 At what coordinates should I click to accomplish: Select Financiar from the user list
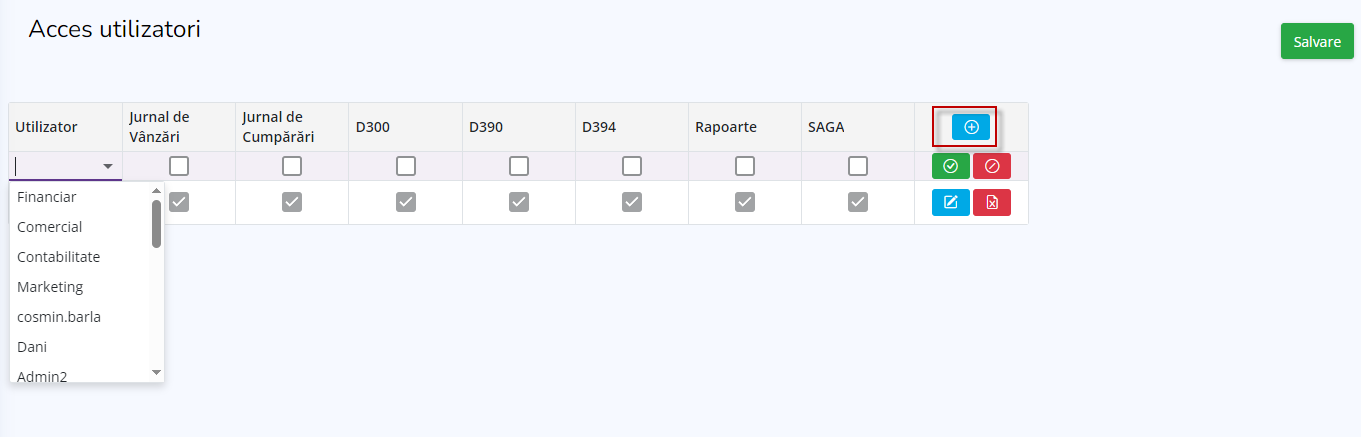(x=47, y=197)
